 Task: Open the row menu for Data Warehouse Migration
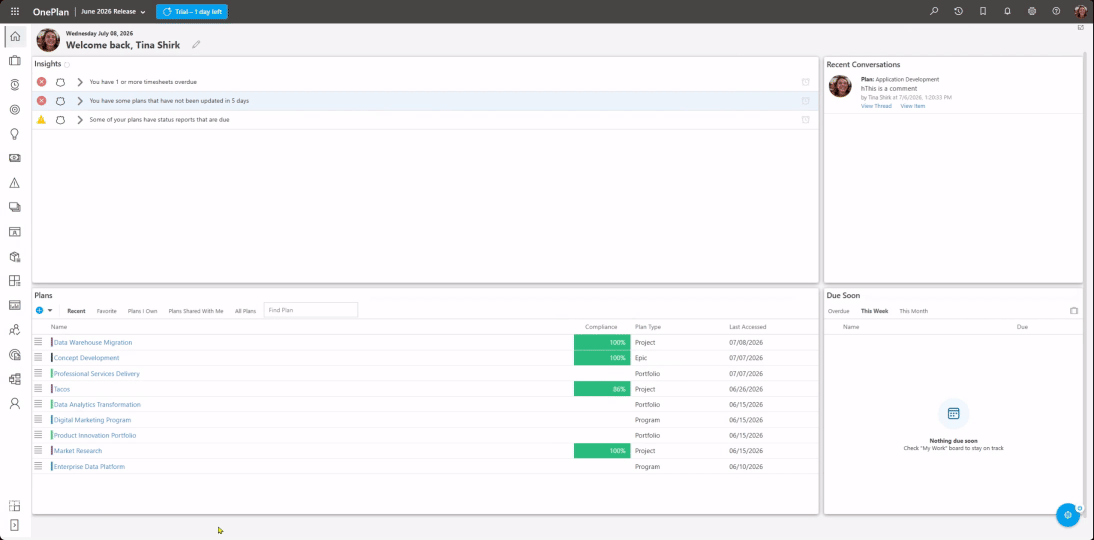coord(38,342)
